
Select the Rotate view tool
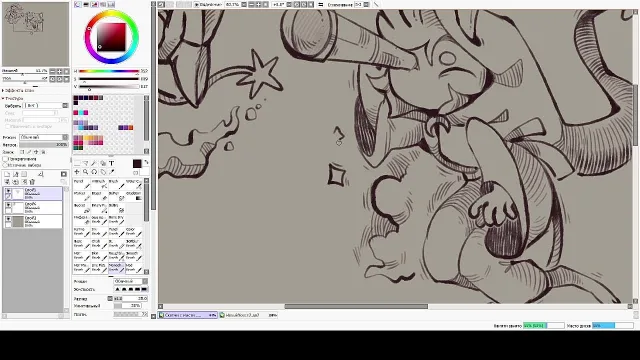[94, 172]
